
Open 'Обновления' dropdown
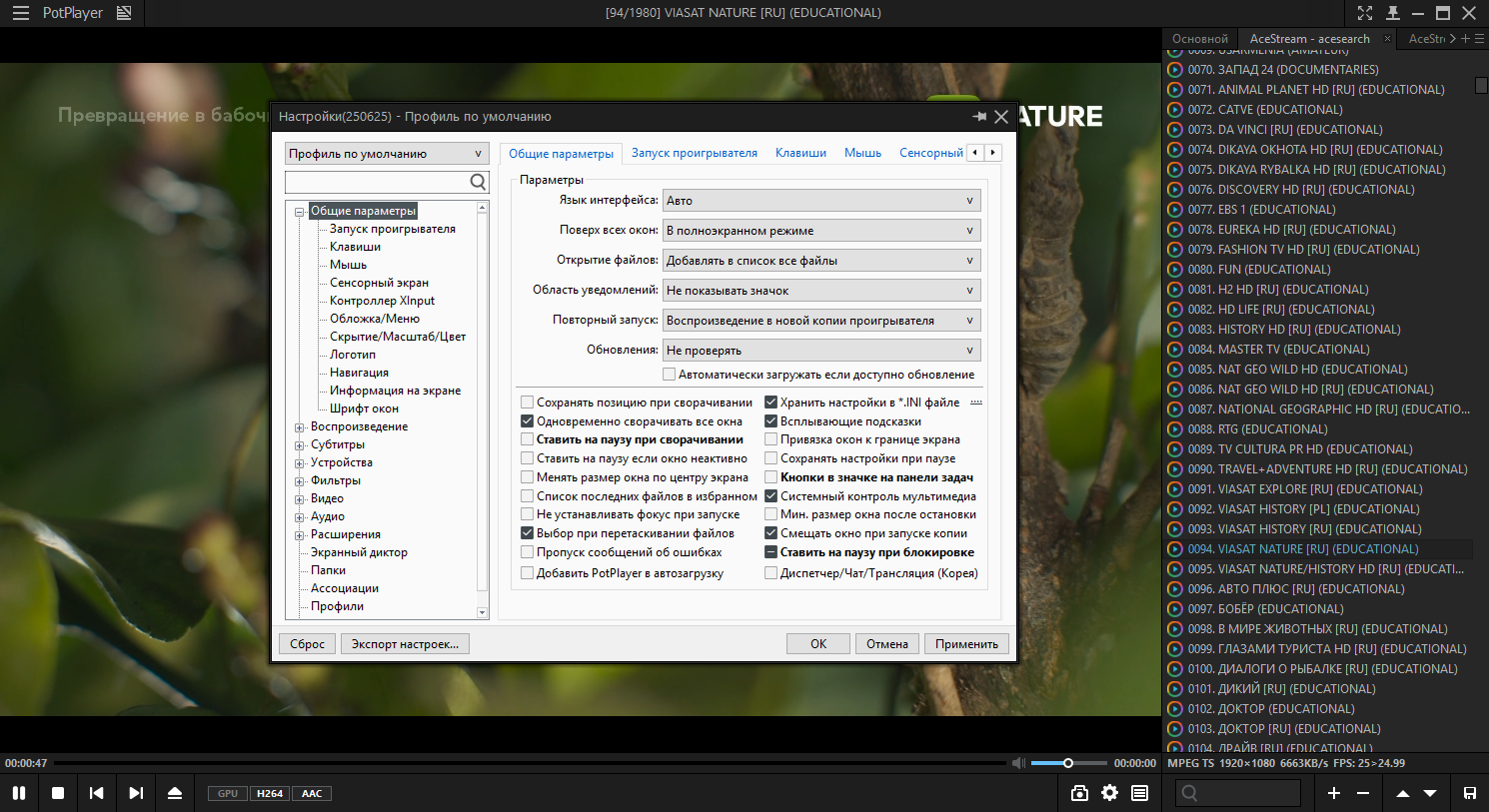pyautogui.click(x=821, y=351)
